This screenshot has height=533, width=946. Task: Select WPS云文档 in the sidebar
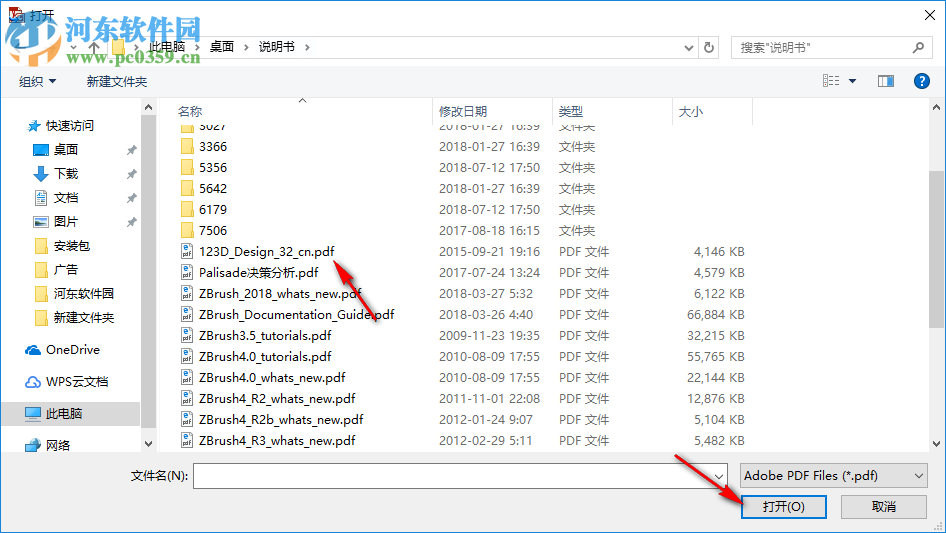pos(77,381)
